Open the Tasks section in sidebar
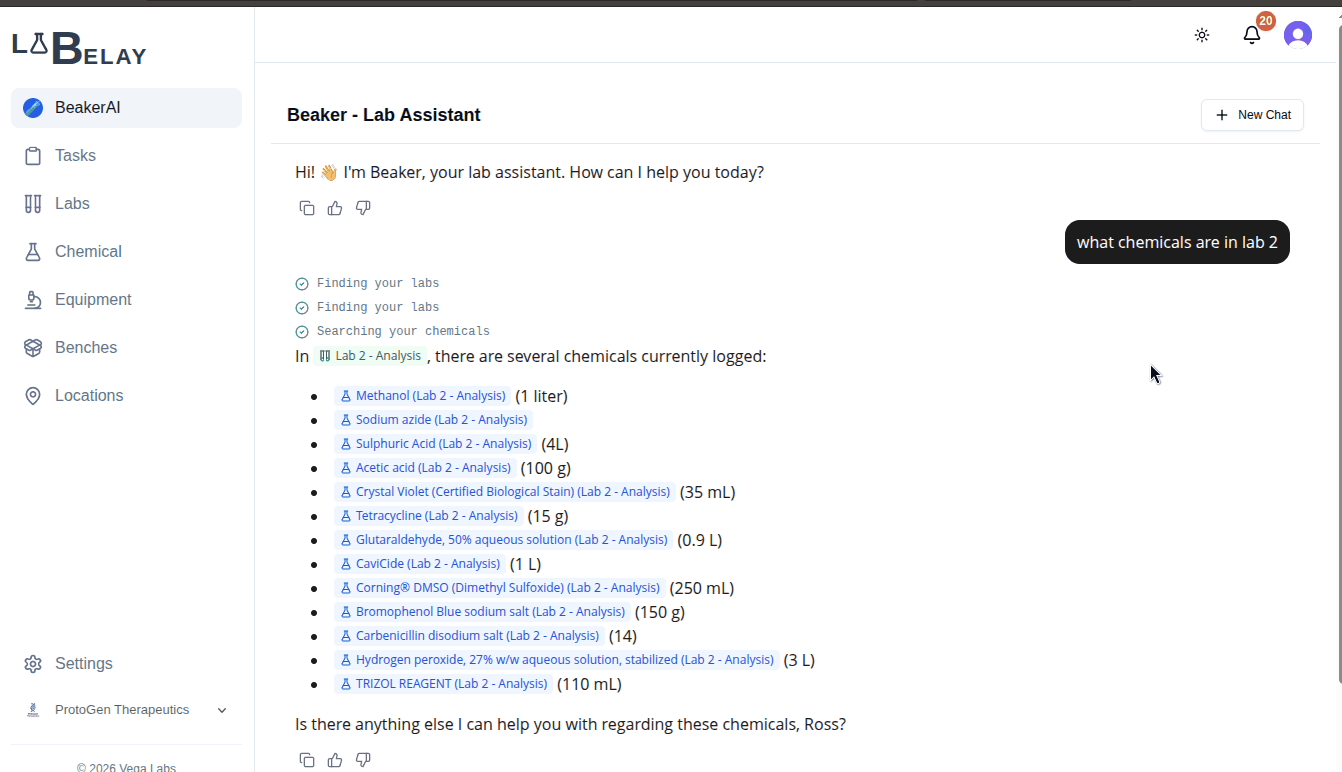The width and height of the screenshot is (1342, 772). tap(75, 156)
